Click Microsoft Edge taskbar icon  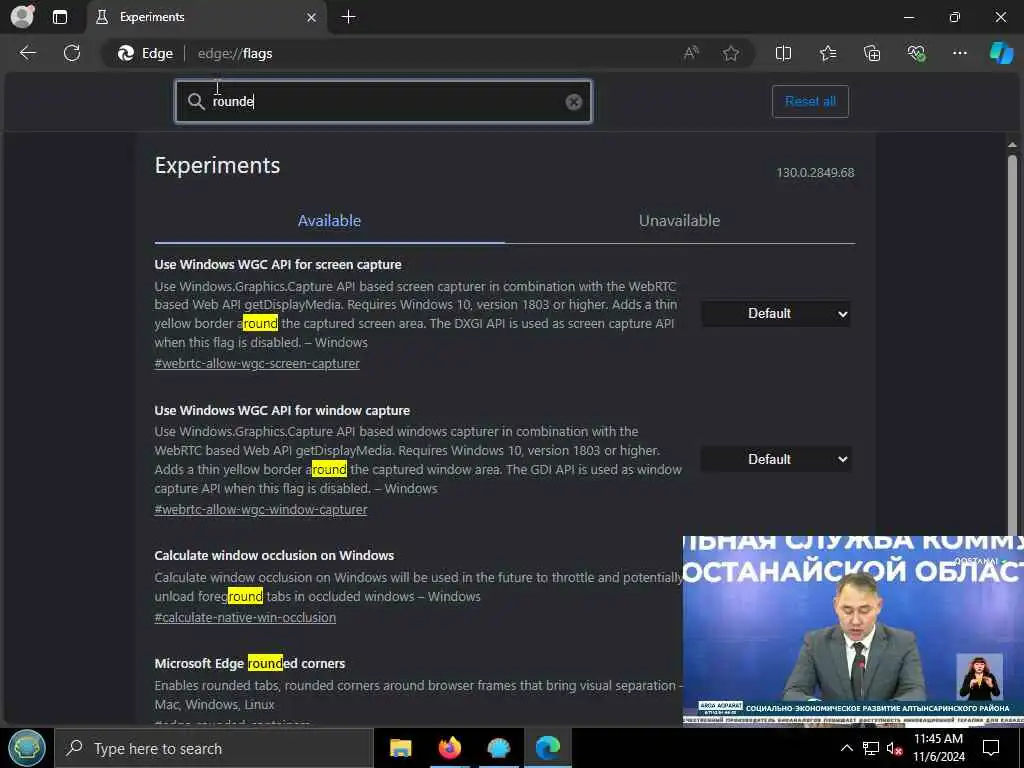point(548,748)
